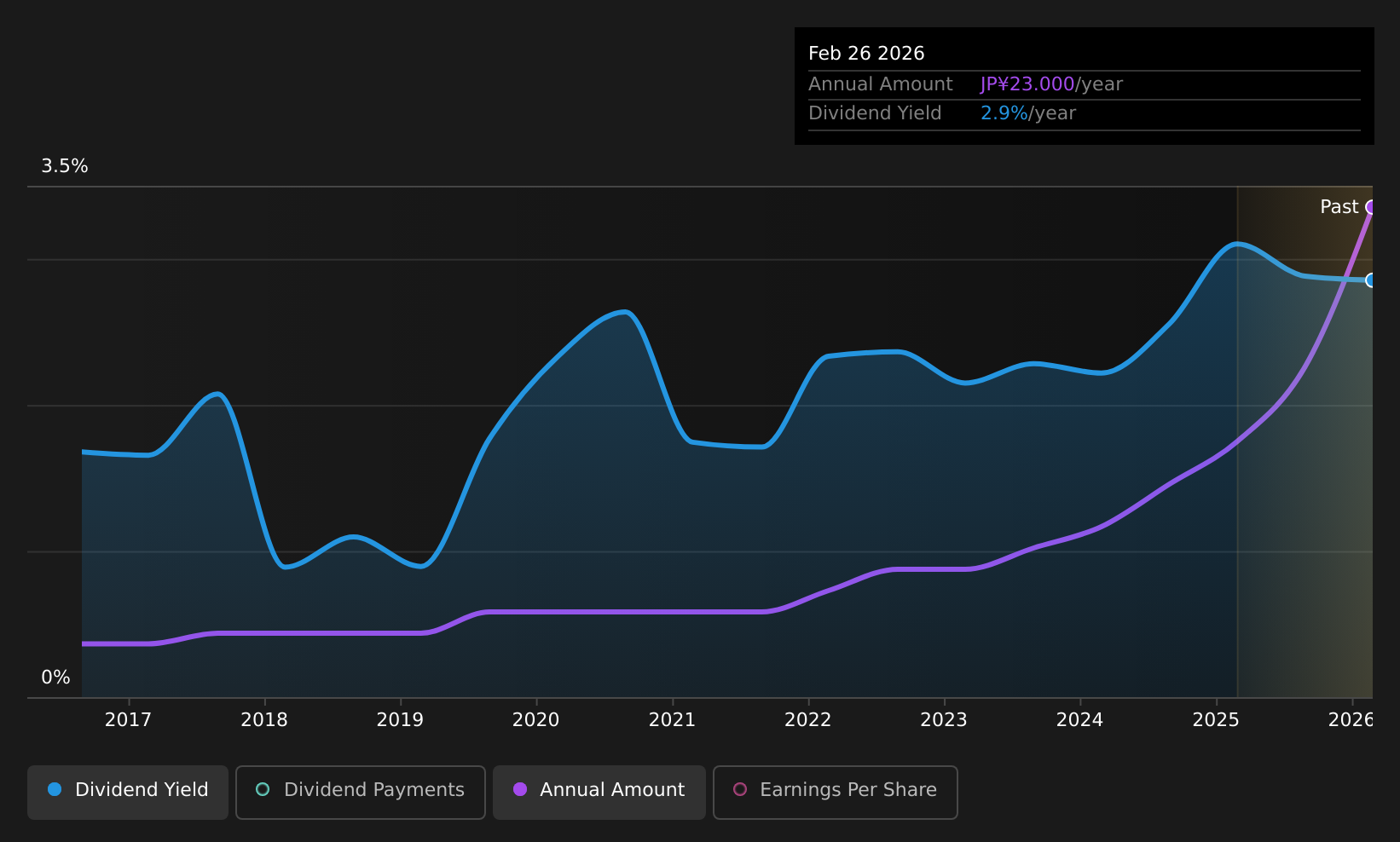Click the 2017 axis label

pos(128,720)
